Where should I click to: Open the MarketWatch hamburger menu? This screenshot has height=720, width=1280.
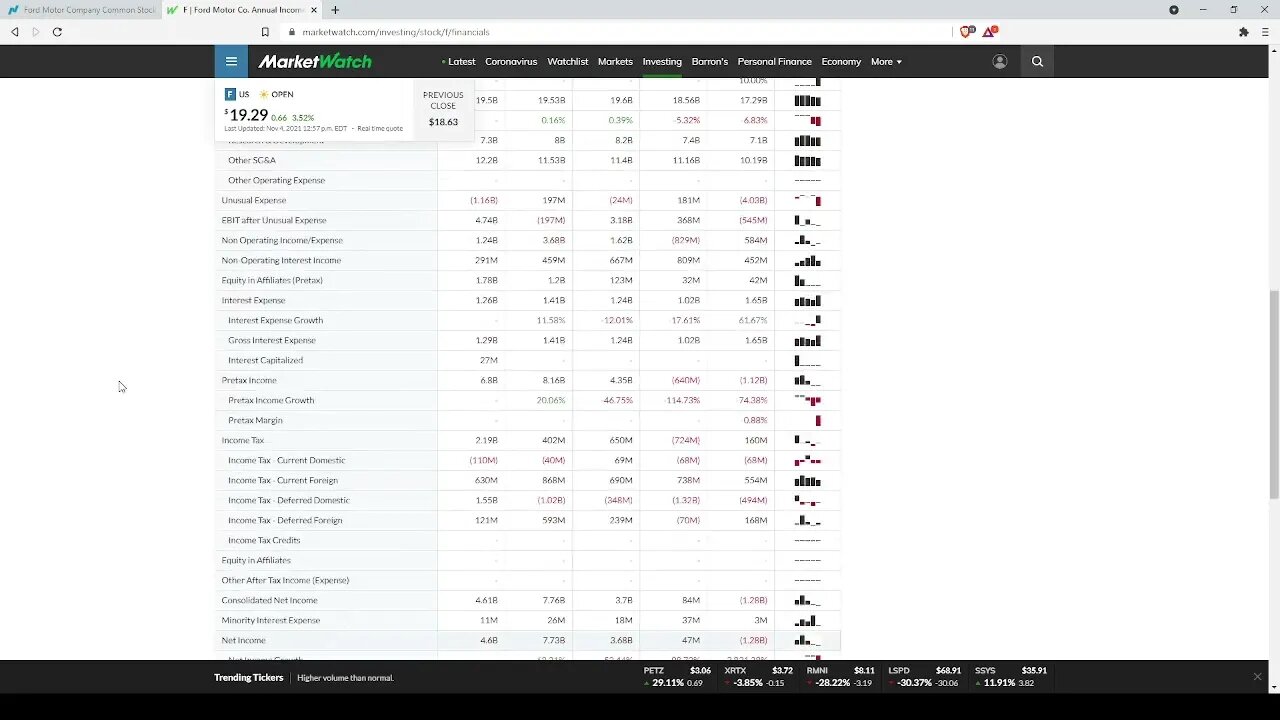click(231, 61)
